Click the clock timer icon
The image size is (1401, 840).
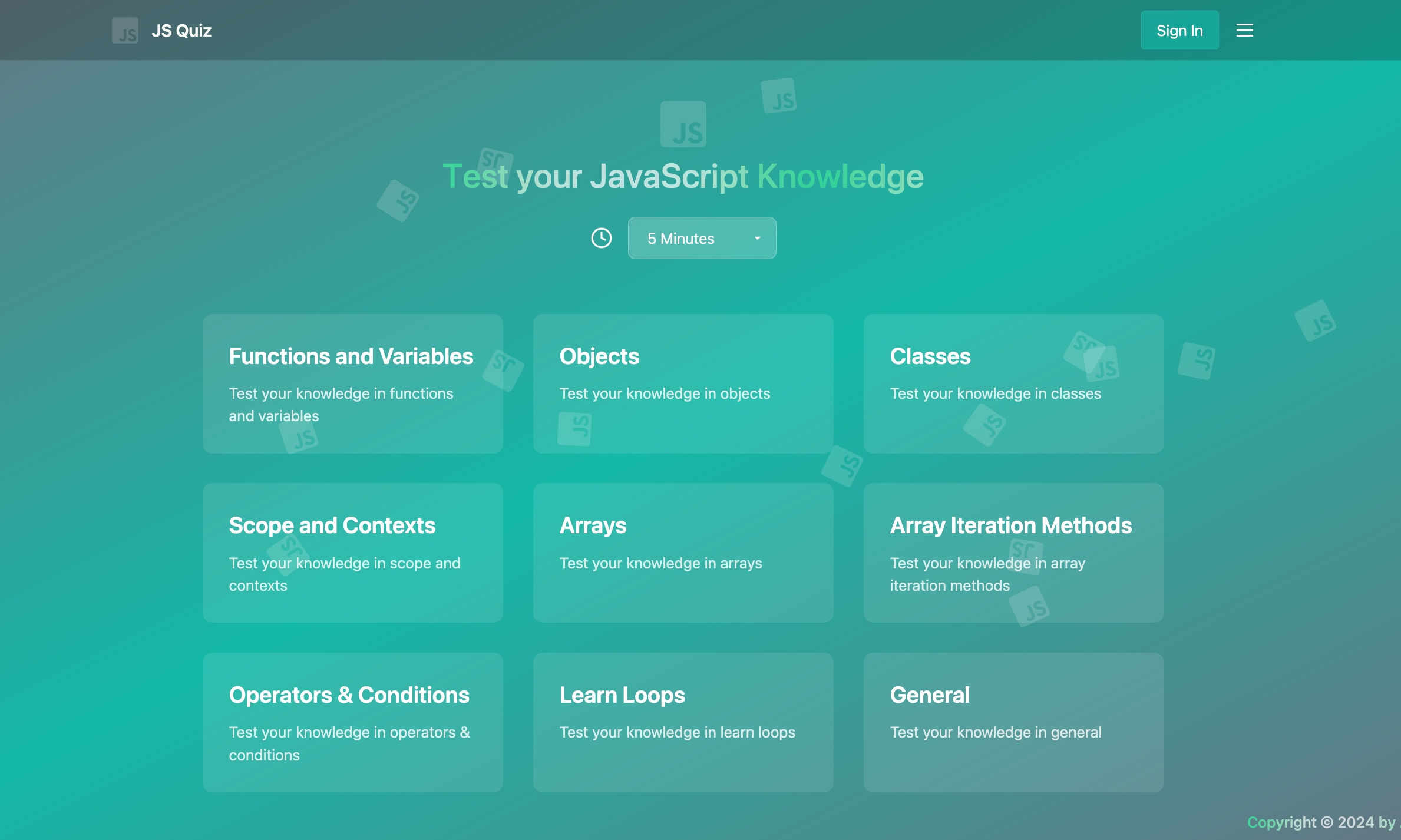(x=602, y=238)
